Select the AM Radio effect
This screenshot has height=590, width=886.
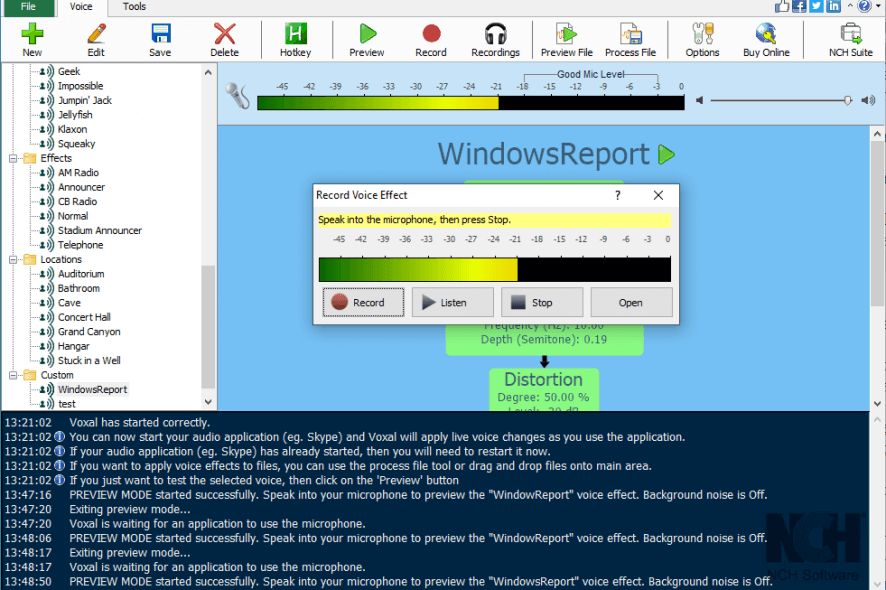78,172
